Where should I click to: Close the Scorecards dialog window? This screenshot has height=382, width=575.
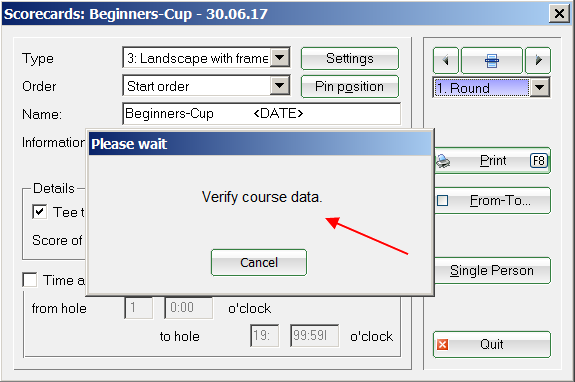point(559,14)
